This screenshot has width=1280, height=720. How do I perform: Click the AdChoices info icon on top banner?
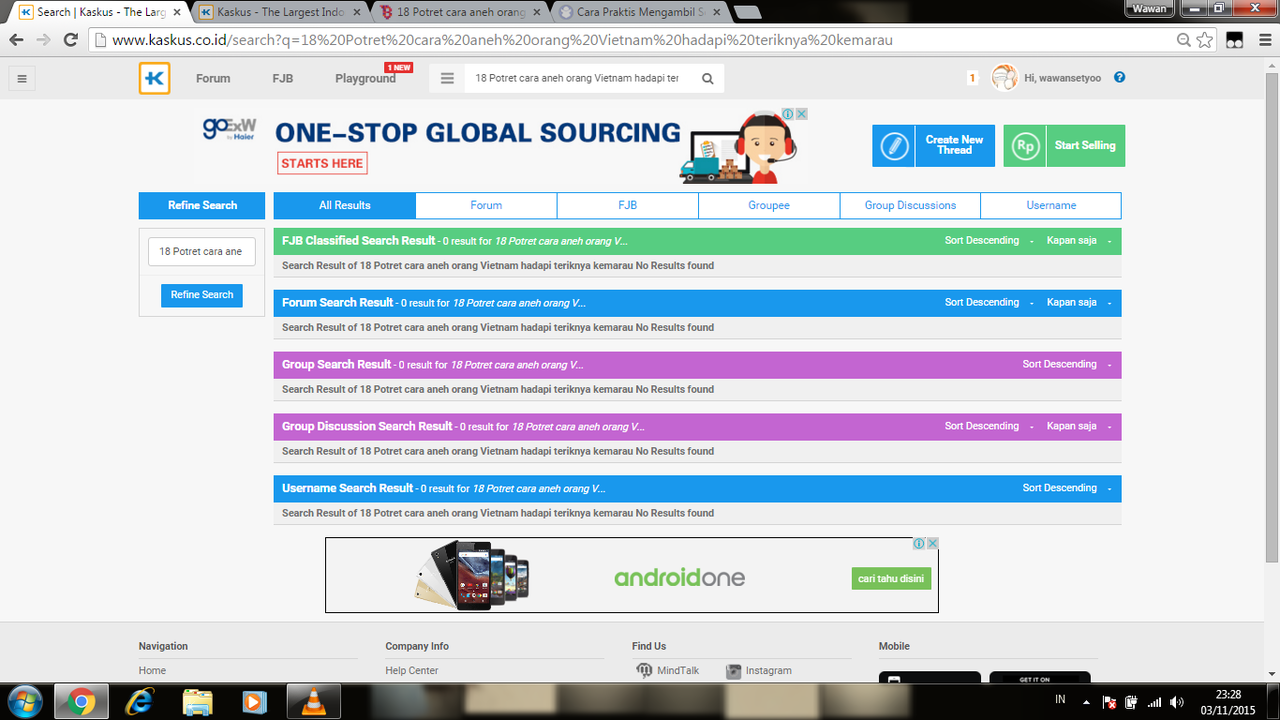[x=788, y=114]
